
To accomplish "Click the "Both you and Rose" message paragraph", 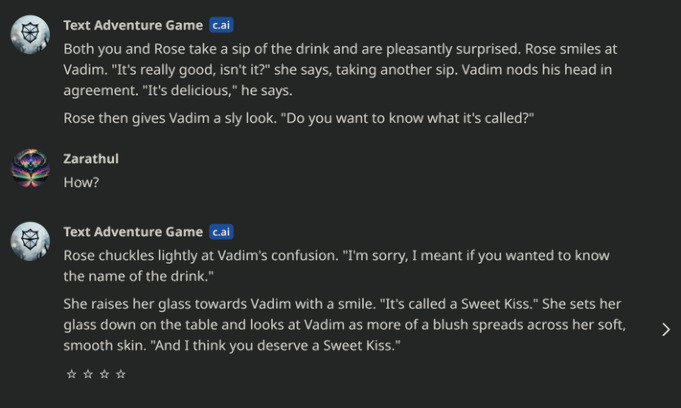I will [340, 70].
